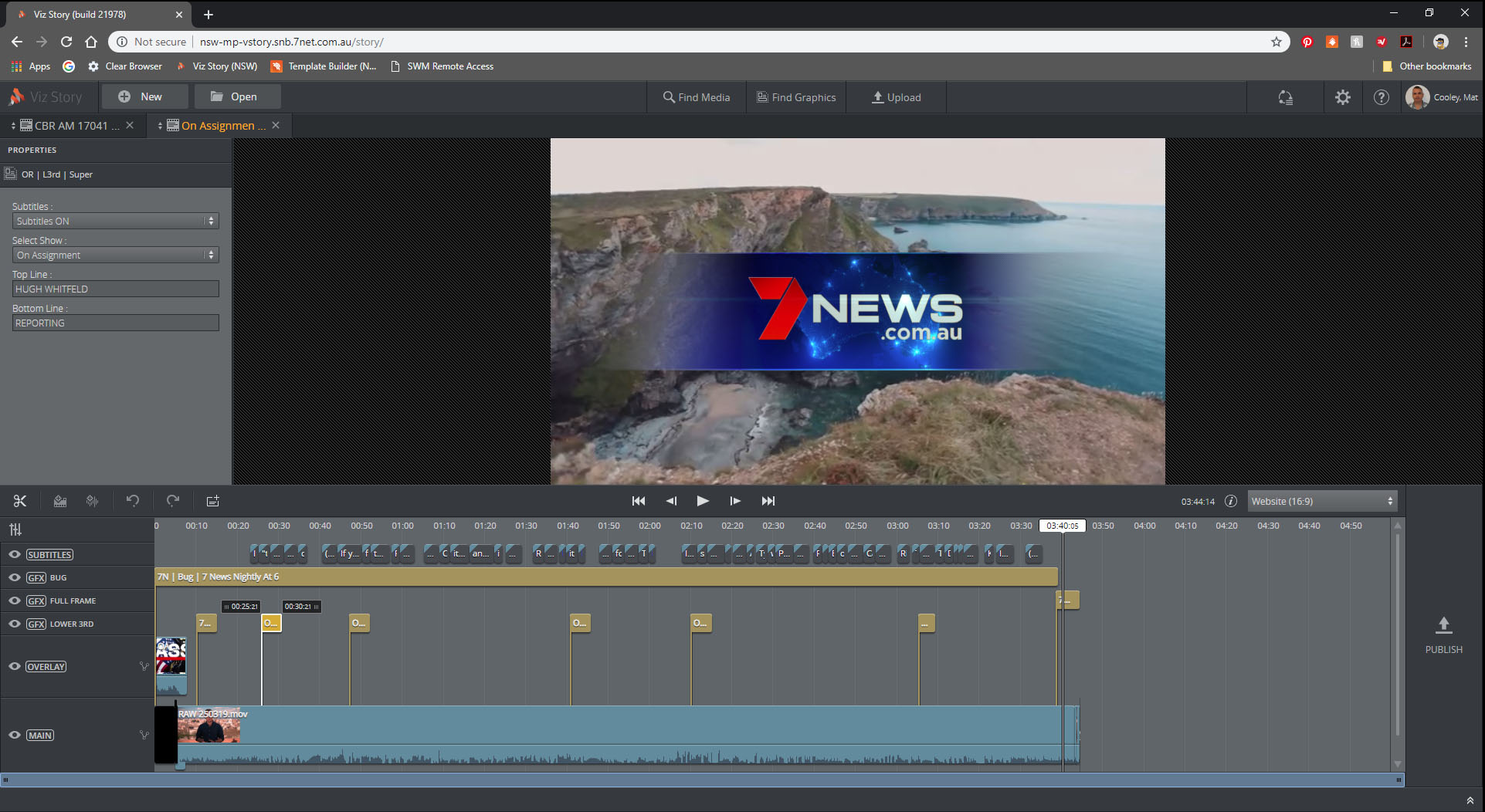The image size is (1485, 812).
Task: Toggle visibility of the GFX BUG track
Action: [x=14, y=577]
